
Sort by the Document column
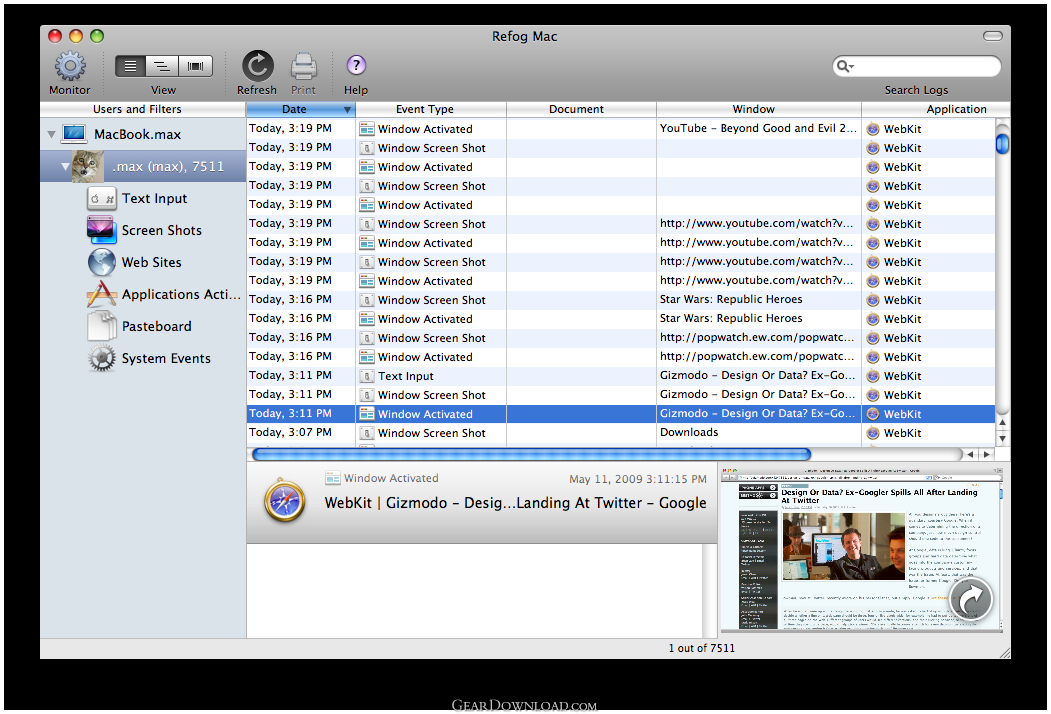click(x=581, y=109)
